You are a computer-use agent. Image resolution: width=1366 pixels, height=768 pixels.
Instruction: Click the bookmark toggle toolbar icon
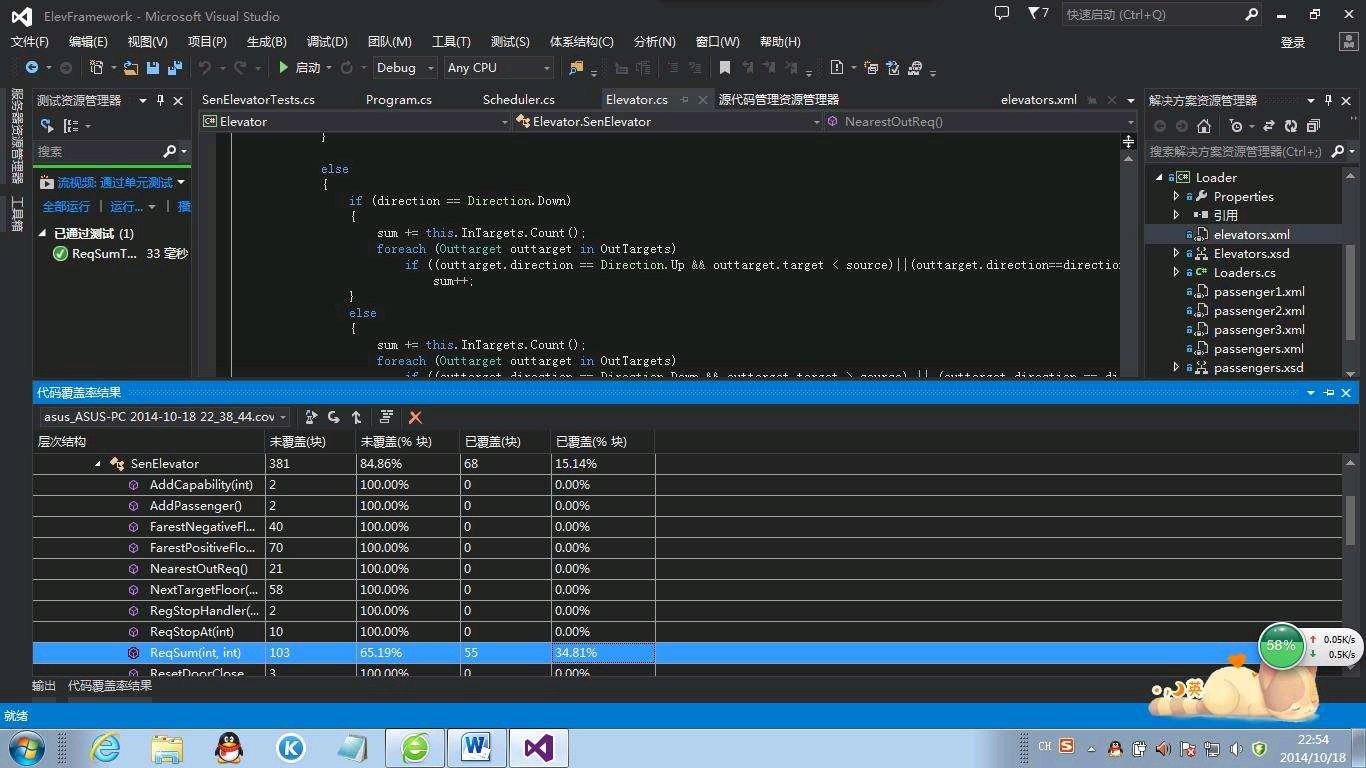tap(725, 68)
